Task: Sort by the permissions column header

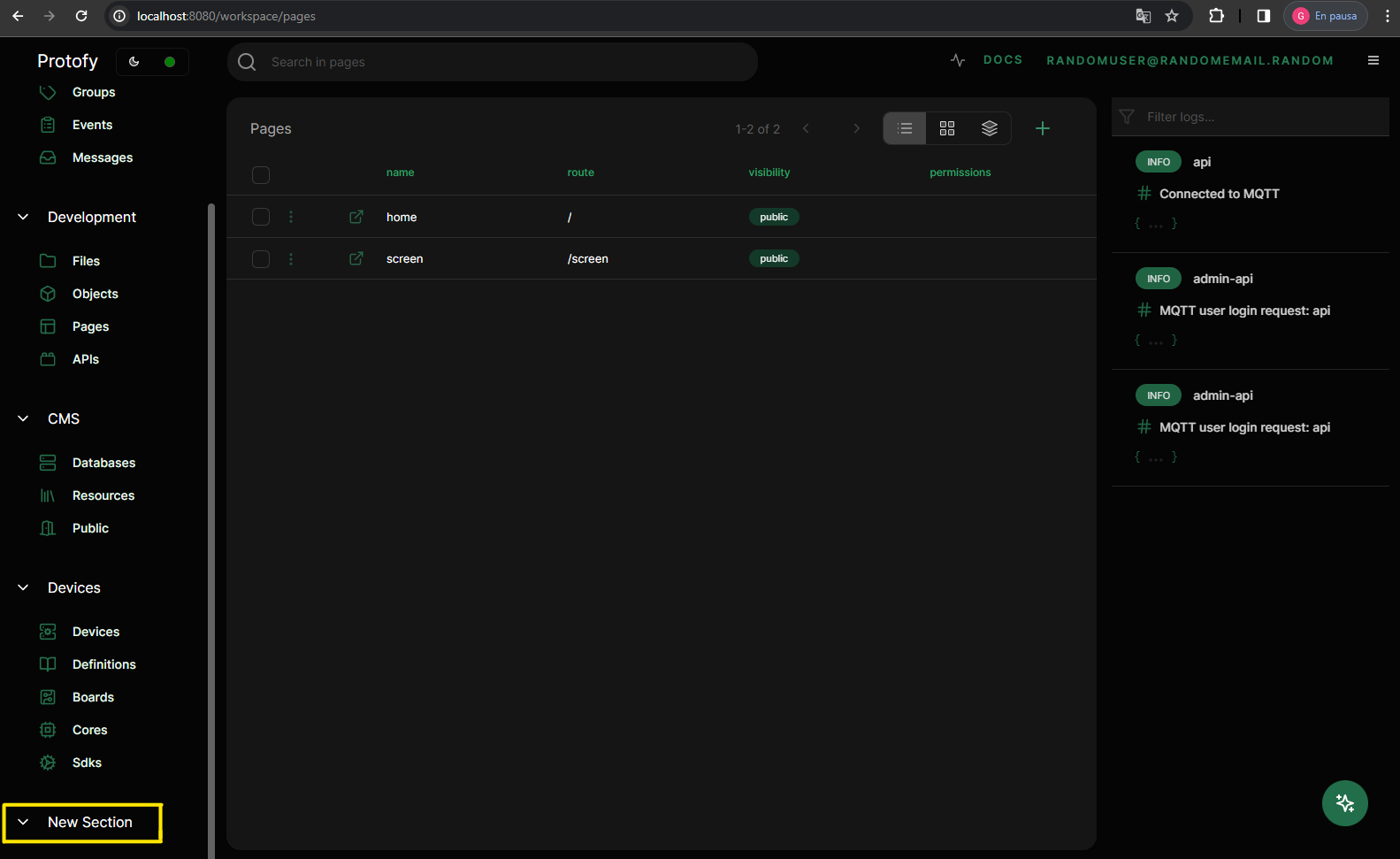Action: [960, 173]
